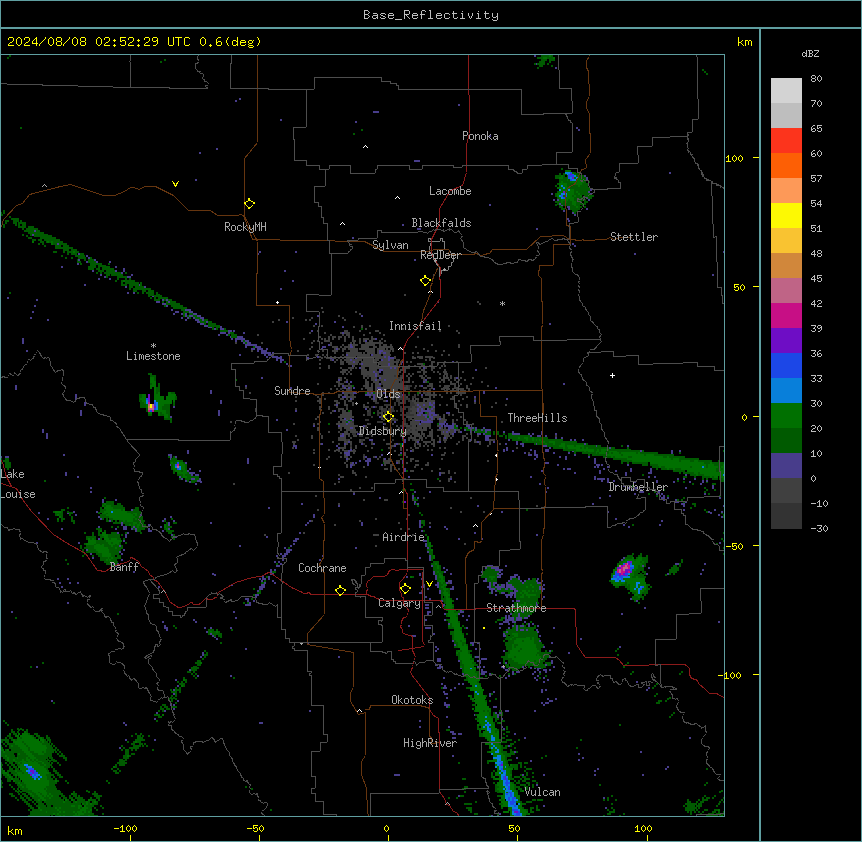Screen dimensions: 862x842
Task: Click the magenta-core storm cell east of Strathmore
Action: click(630, 576)
